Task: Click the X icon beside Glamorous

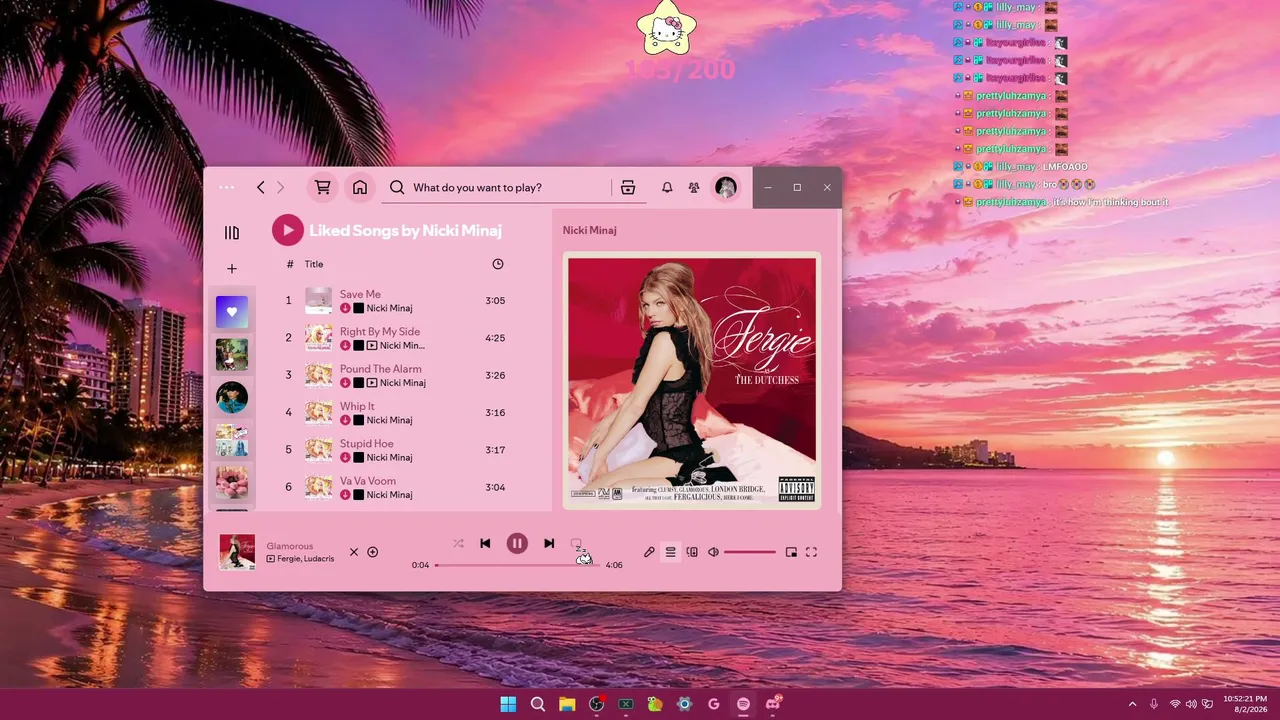Action: [x=353, y=552]
